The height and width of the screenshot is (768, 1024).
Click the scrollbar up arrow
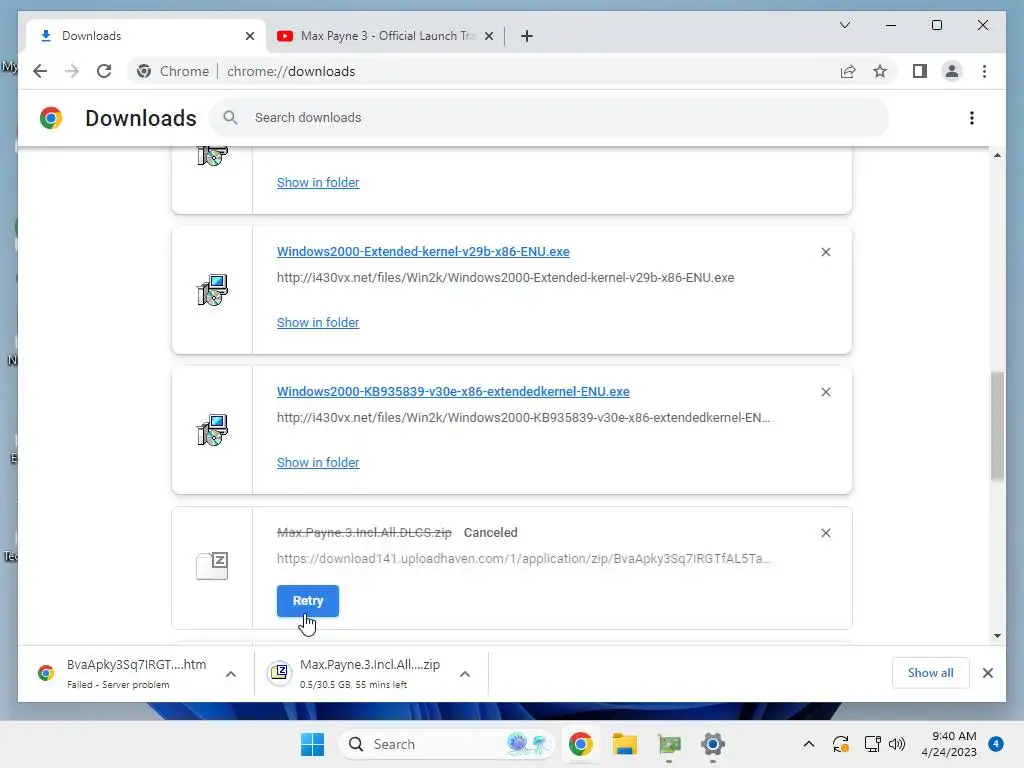point(997,155)
